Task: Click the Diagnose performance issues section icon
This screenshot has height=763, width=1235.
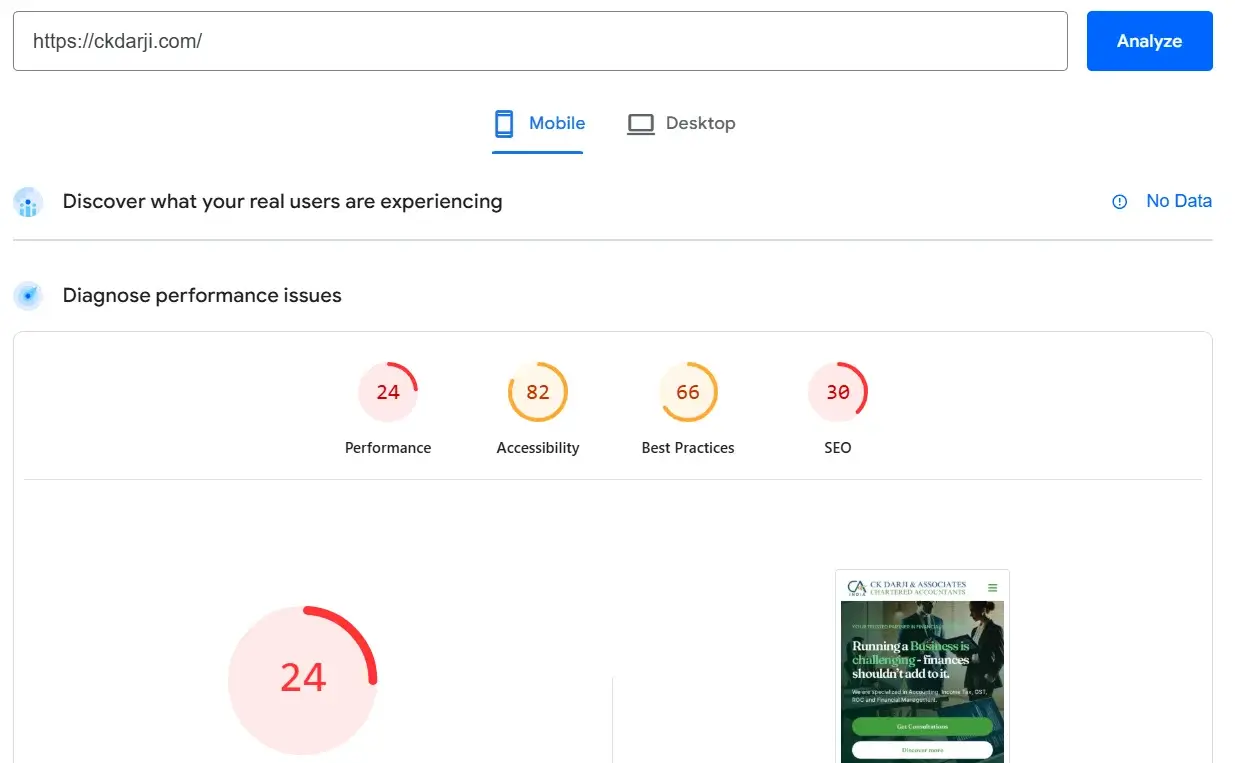Action: click(28, 296)
